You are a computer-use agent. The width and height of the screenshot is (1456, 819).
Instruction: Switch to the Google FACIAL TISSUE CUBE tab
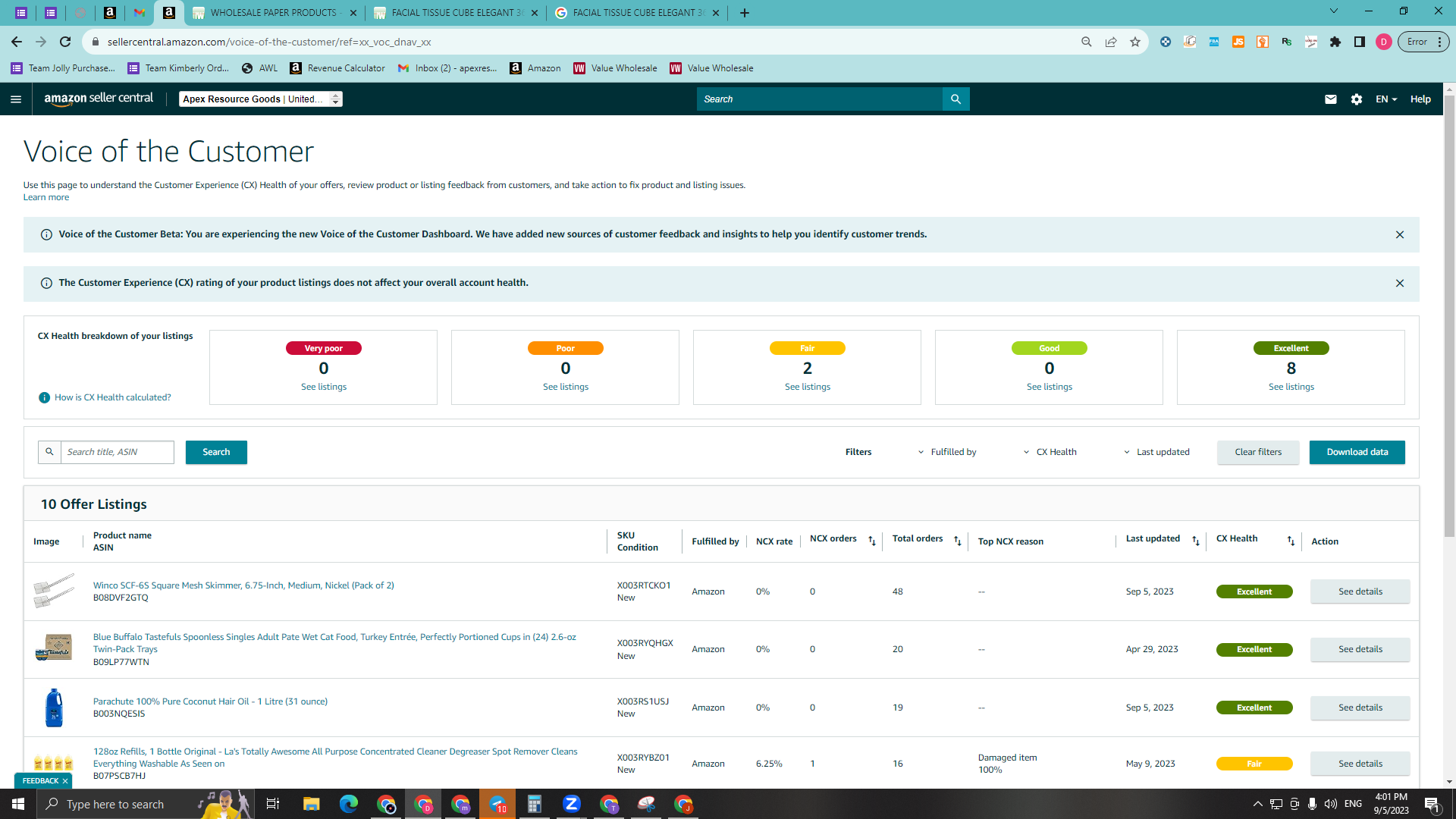637,13
